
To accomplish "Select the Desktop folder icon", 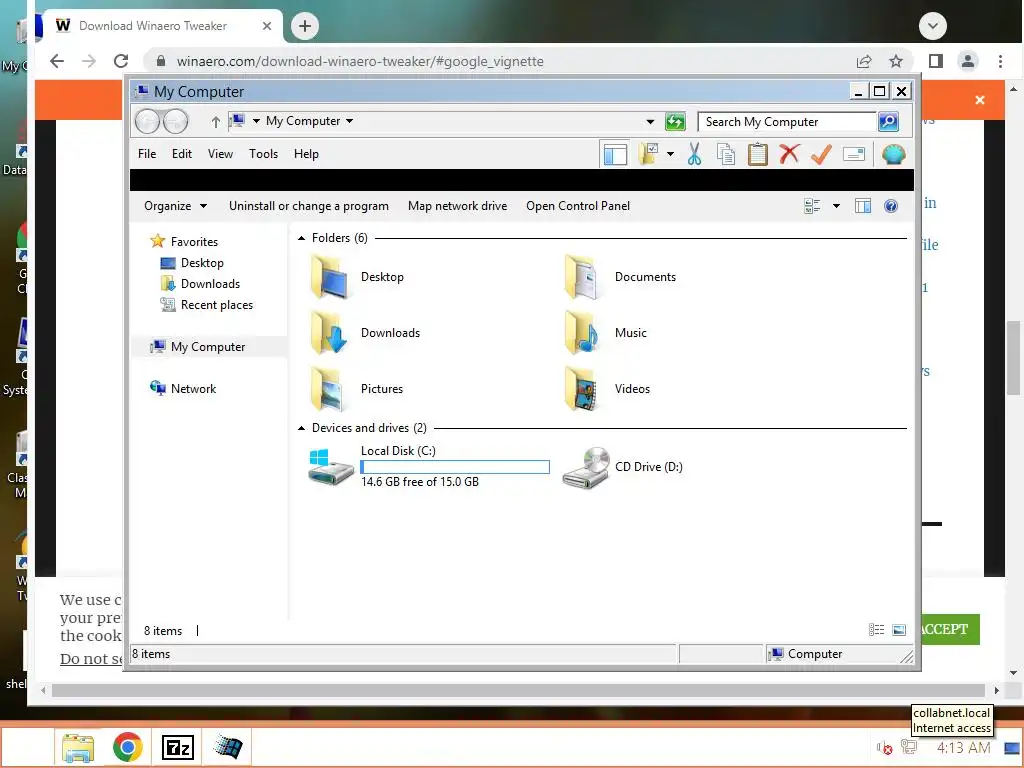I will pyautogui.click(x=330, y=277).
